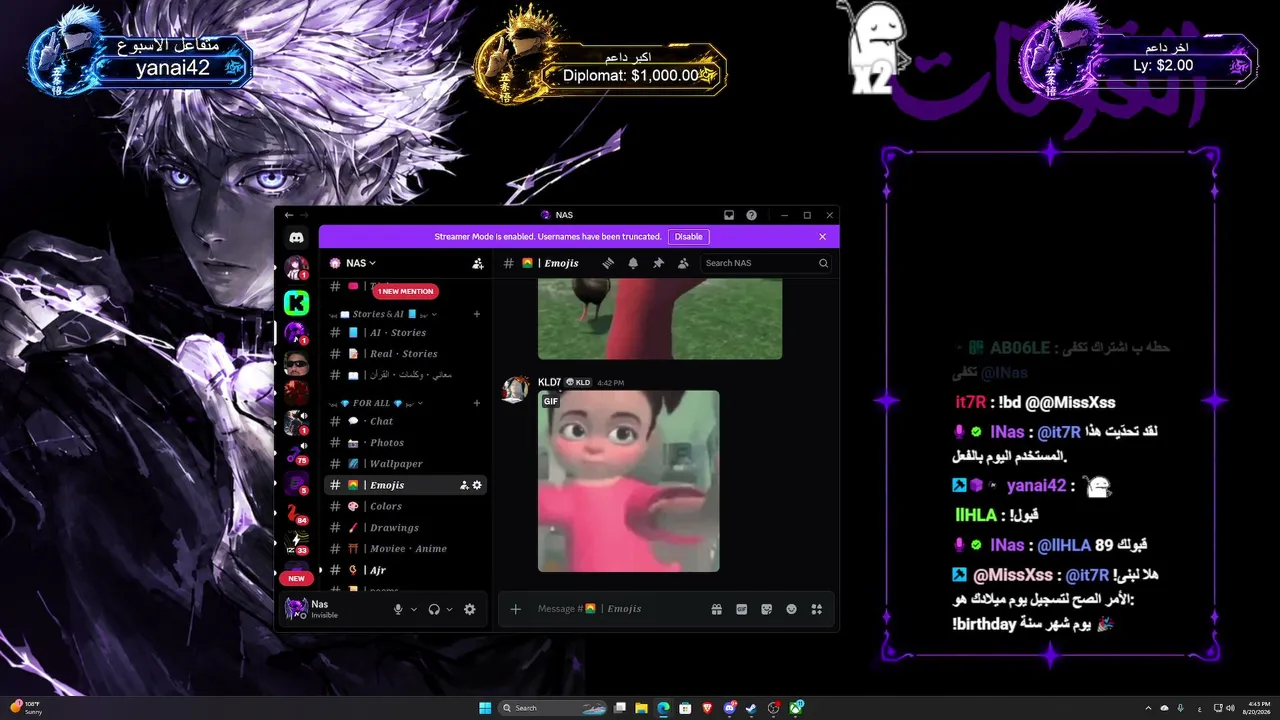Send a gift icon in message bar
This screenshot has width=1280, height=720.
coord(716,609)
